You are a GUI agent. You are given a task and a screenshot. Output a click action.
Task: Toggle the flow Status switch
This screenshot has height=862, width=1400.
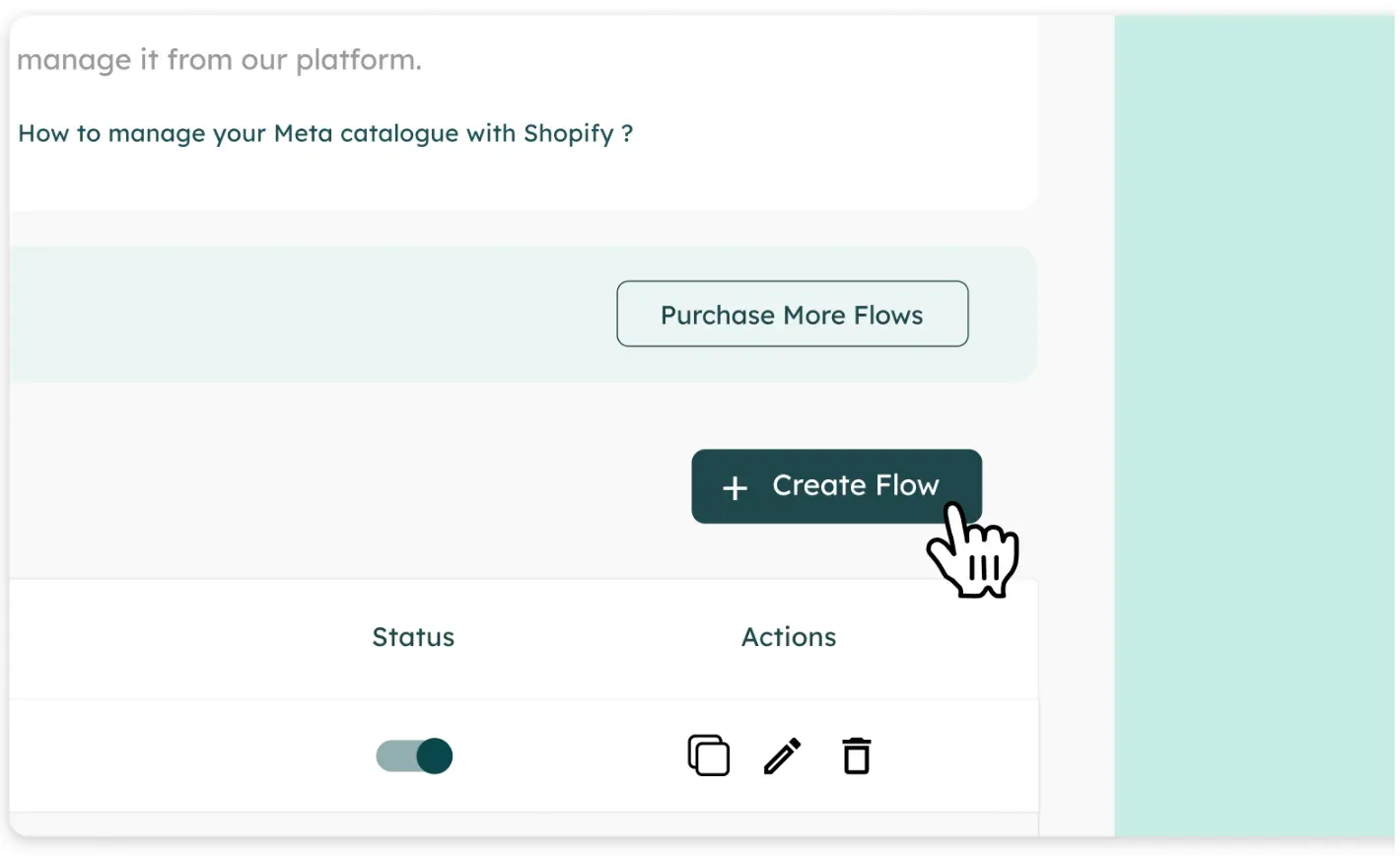point(414,756)
